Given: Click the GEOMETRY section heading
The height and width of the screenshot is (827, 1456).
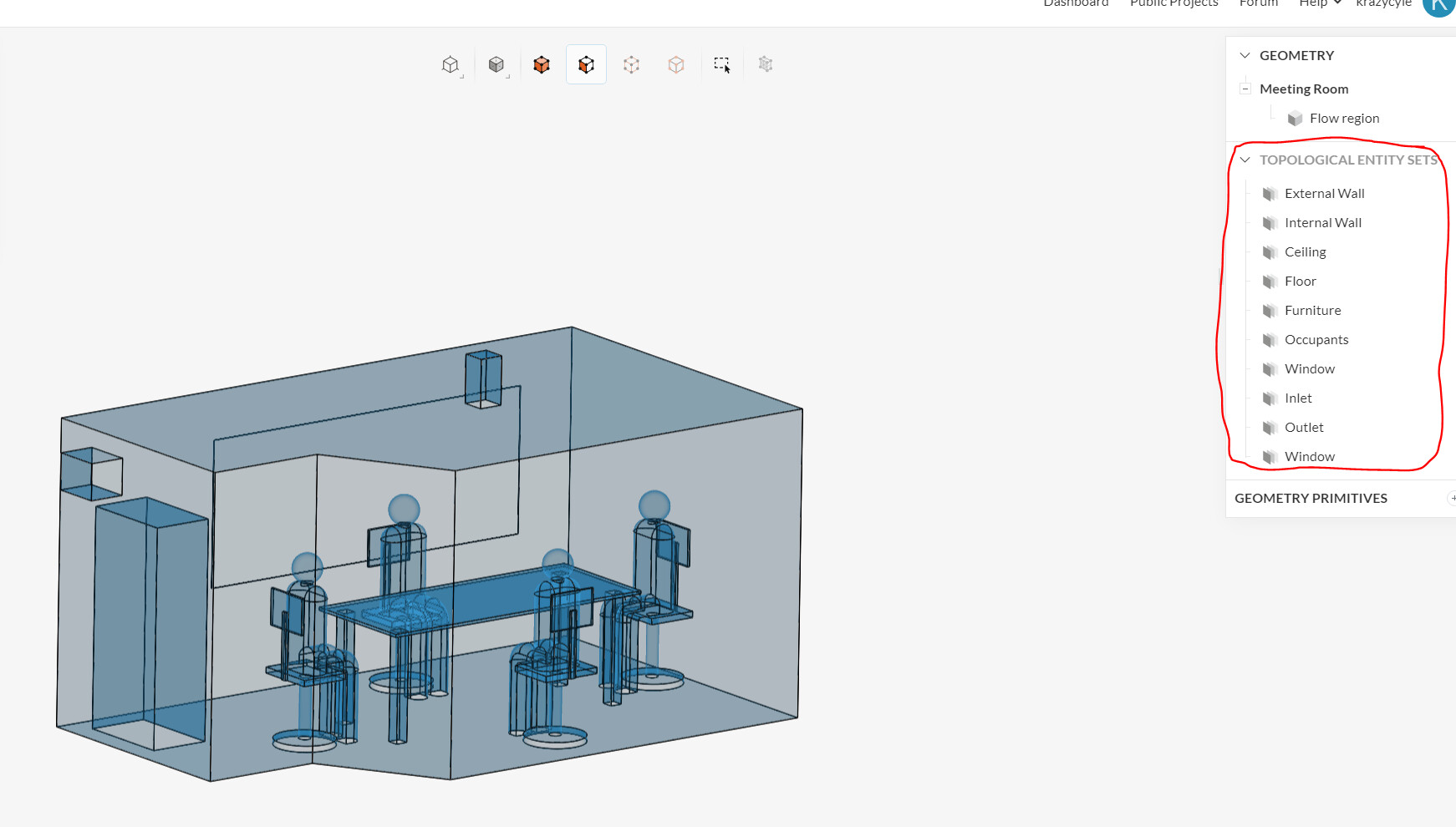Looking at the screenshot, I should pos(1296,55).
